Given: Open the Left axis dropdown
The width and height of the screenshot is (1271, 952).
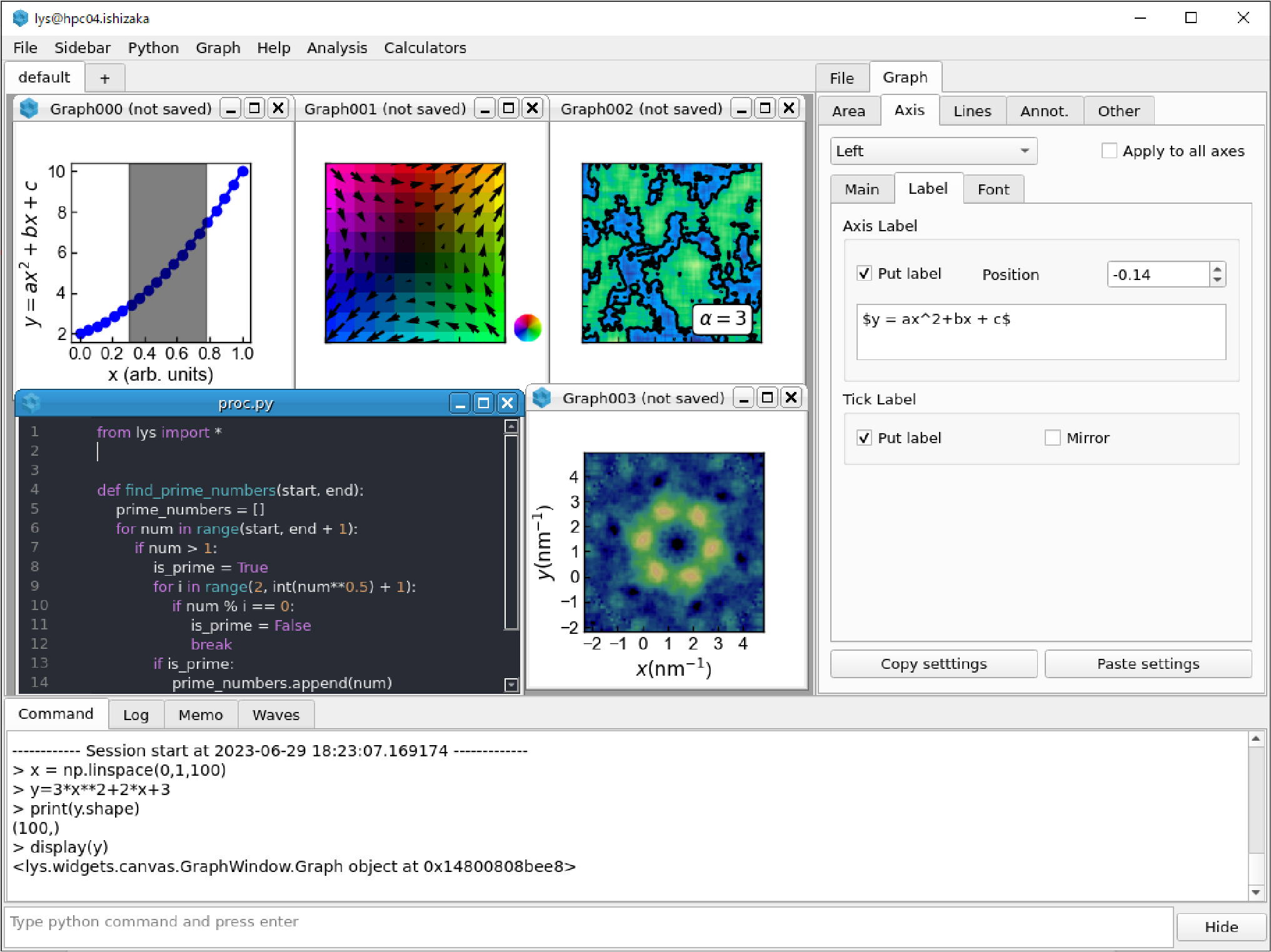Looking at the screenshot, I should tap(933, 151).
